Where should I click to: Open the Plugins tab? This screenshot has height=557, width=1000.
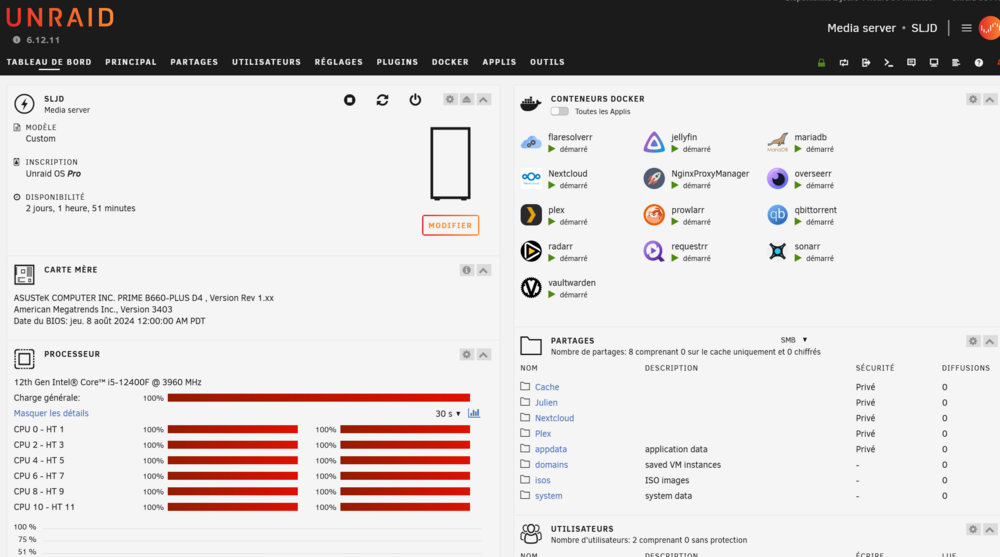tap(397, 63)
